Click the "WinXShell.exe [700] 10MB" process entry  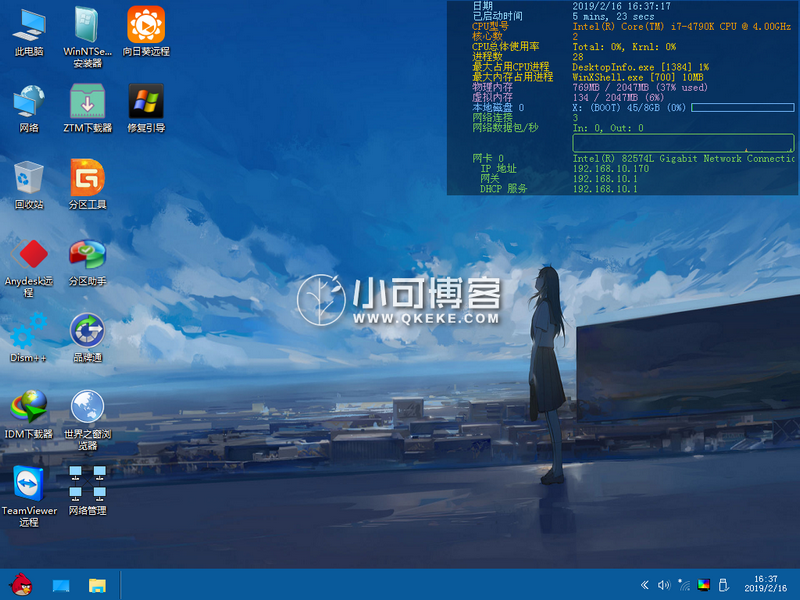[638, 78]
